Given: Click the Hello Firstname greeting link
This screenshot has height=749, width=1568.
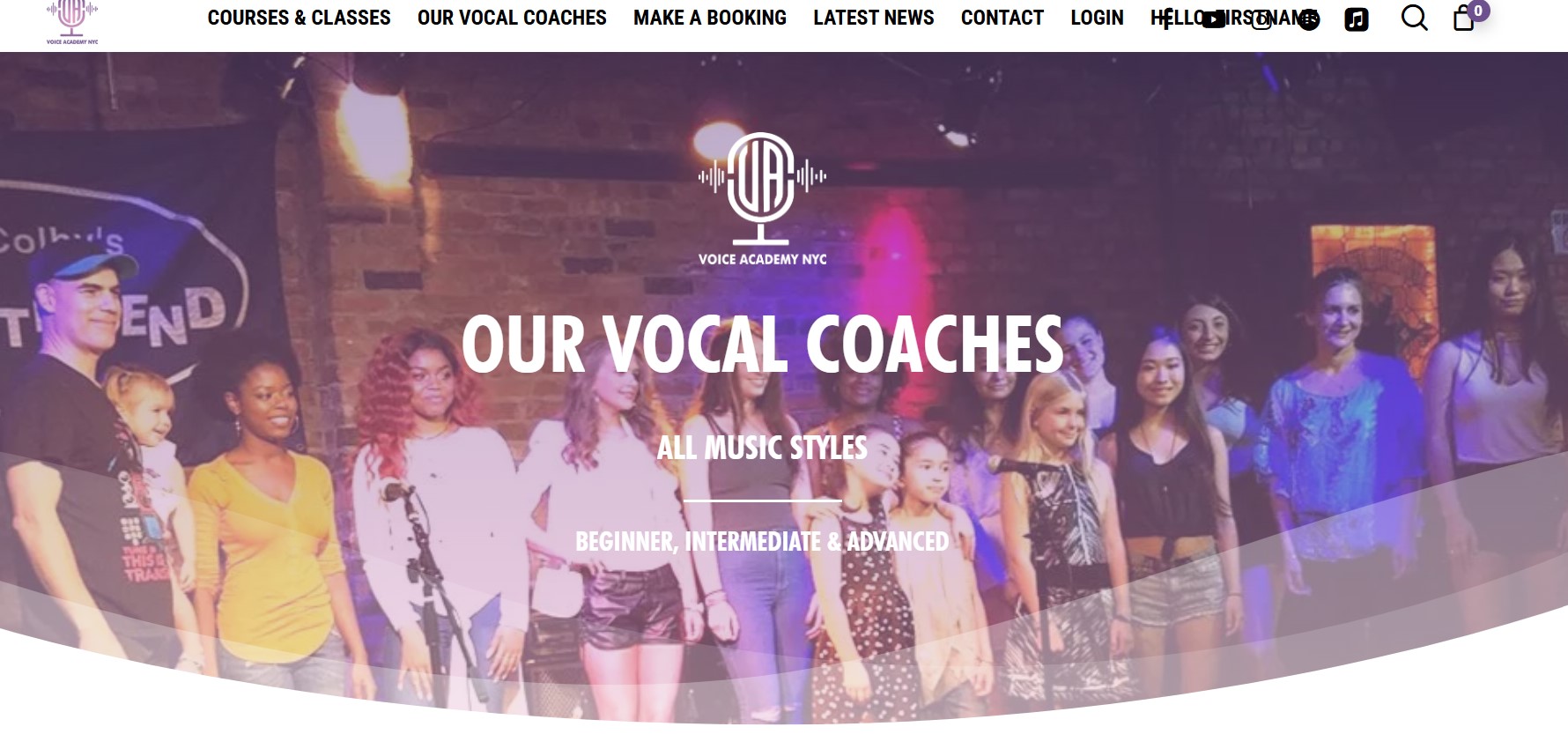Looking at the screenshot, I should click(1234, 18).
